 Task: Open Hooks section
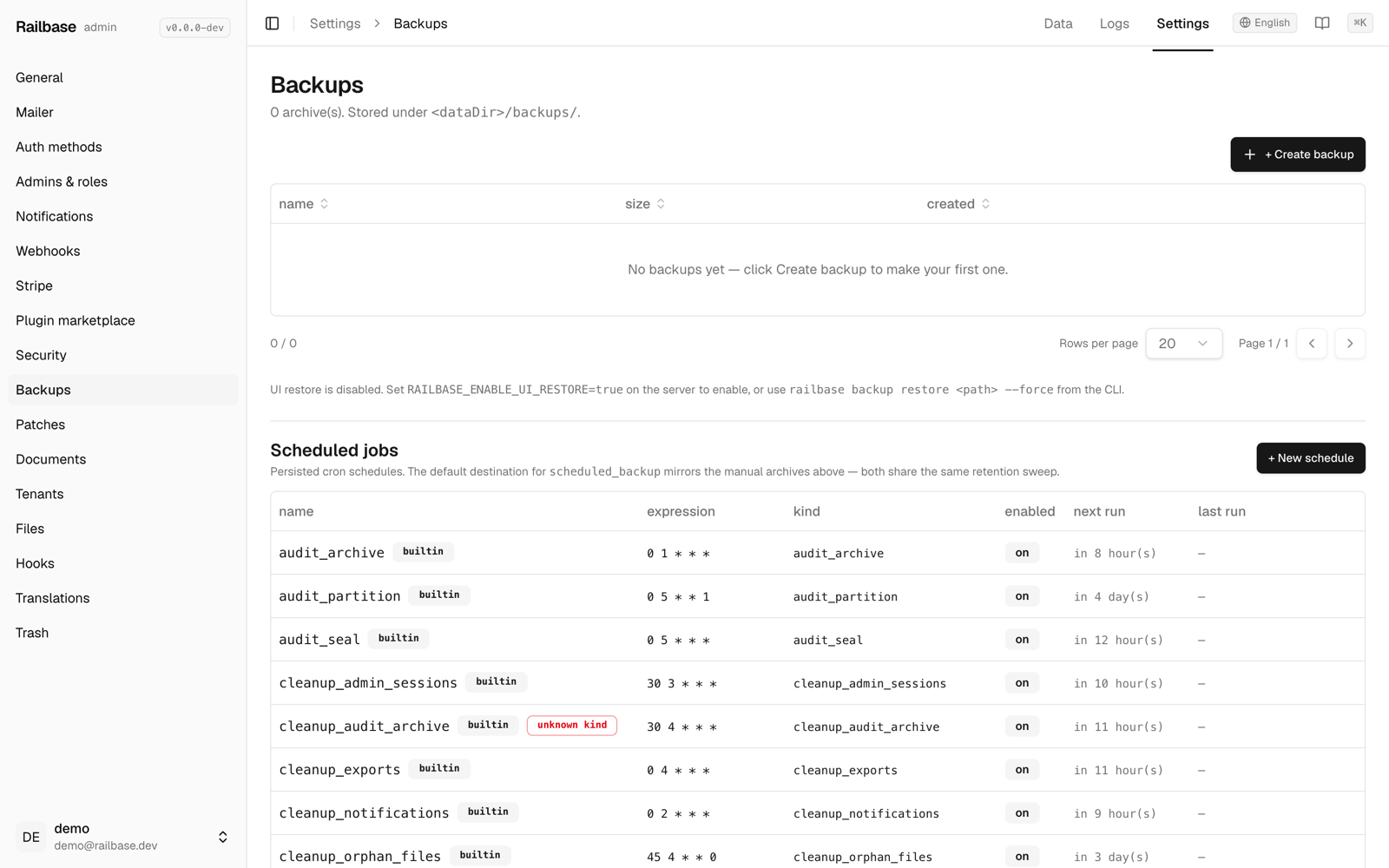(123, 563)
